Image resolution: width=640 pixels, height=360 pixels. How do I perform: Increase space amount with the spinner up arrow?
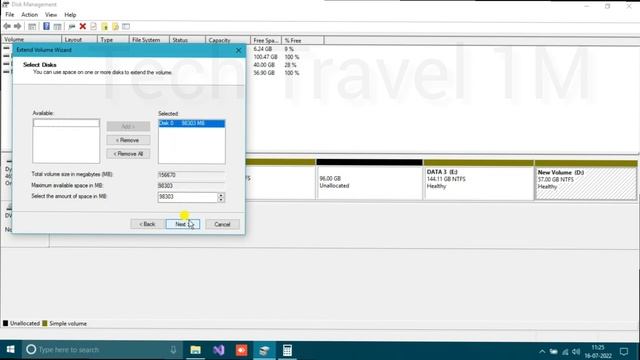click(x=221, y=195)
